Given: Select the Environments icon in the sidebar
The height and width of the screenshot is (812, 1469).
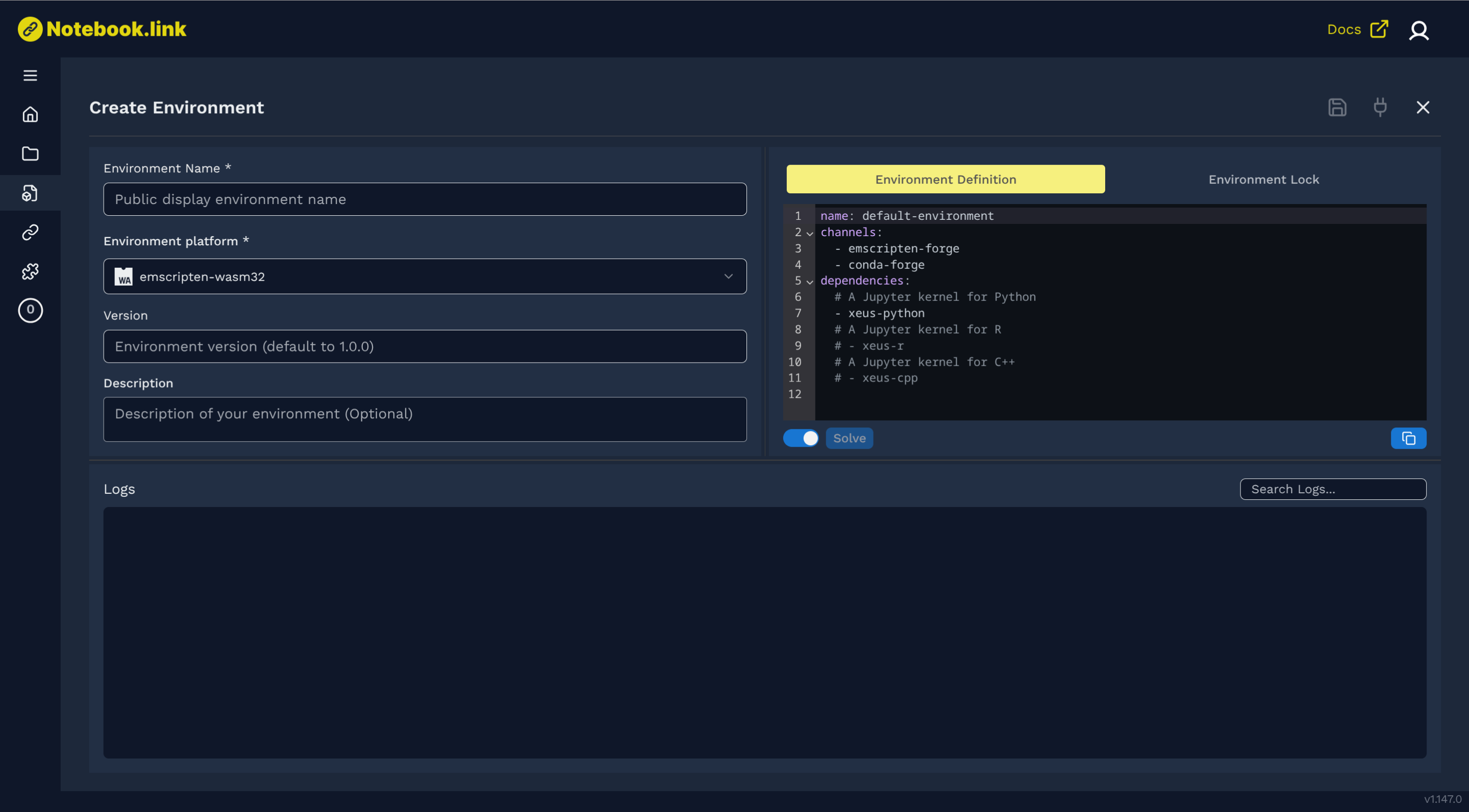Looking at the screenshot, I should coord(30,193).
